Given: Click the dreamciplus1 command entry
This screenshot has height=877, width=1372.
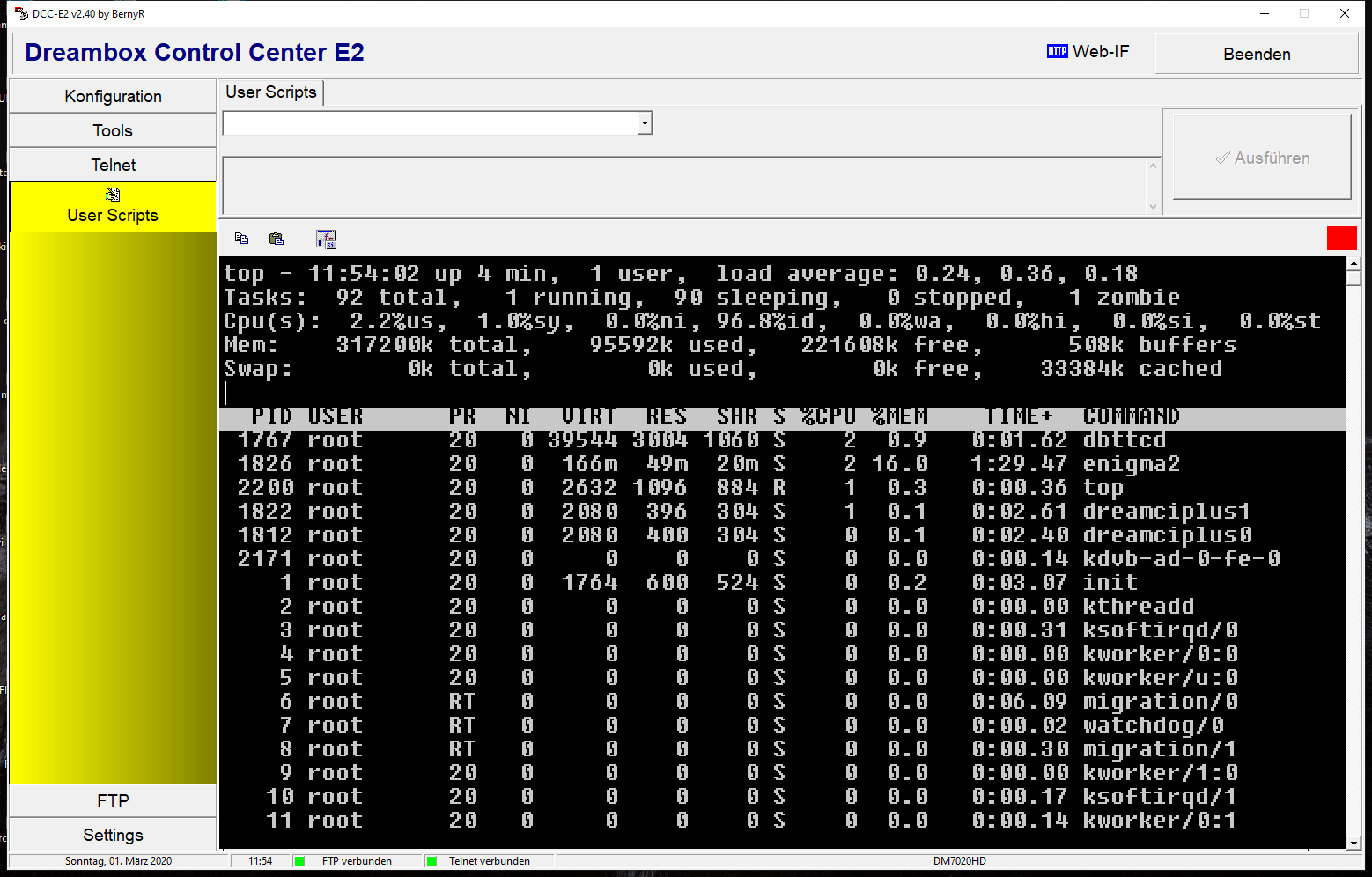Looking at the screenshot, I should click(1167, 512).
